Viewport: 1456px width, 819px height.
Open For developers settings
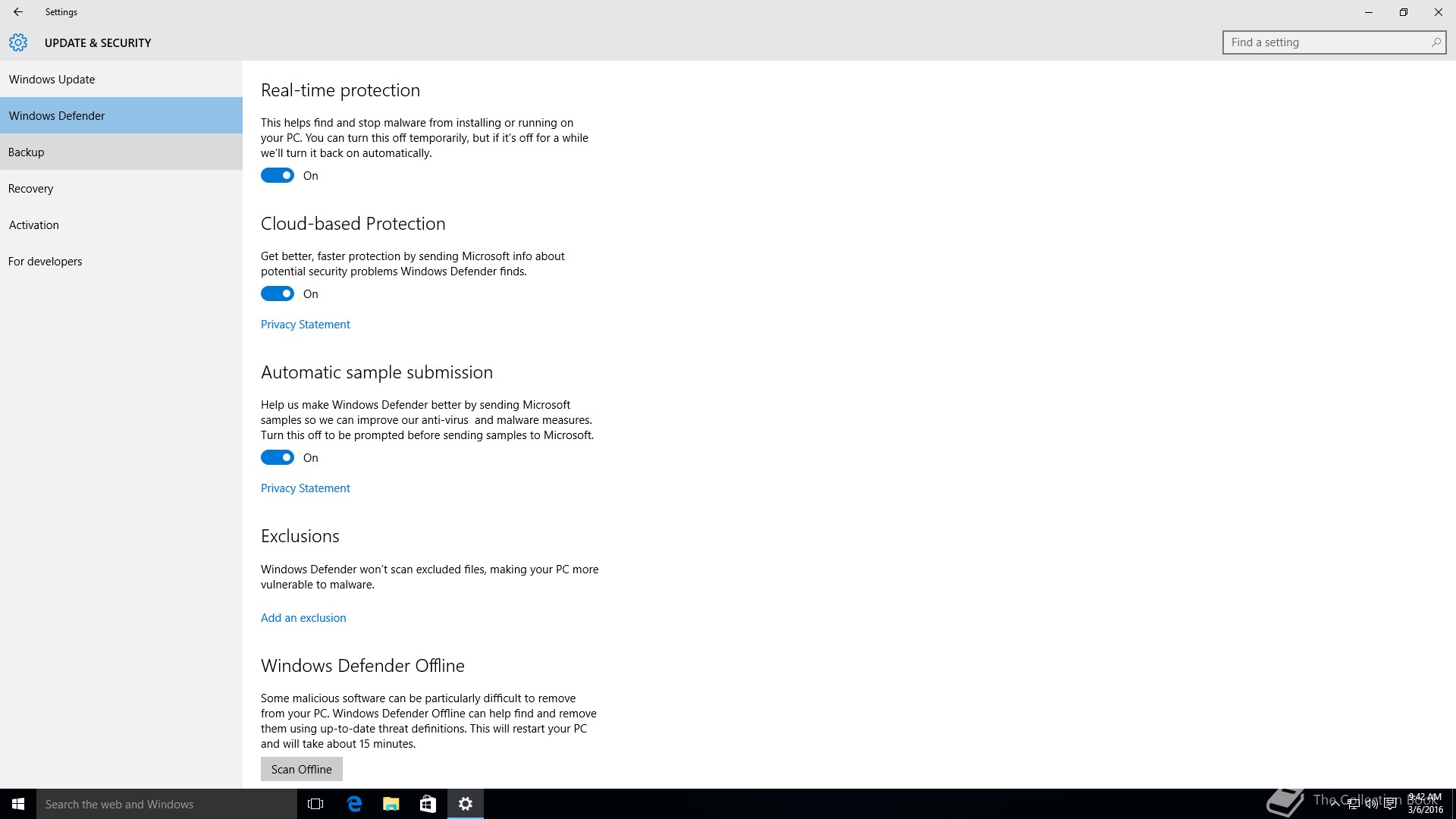pyautogui.click(x=121, y=261)
